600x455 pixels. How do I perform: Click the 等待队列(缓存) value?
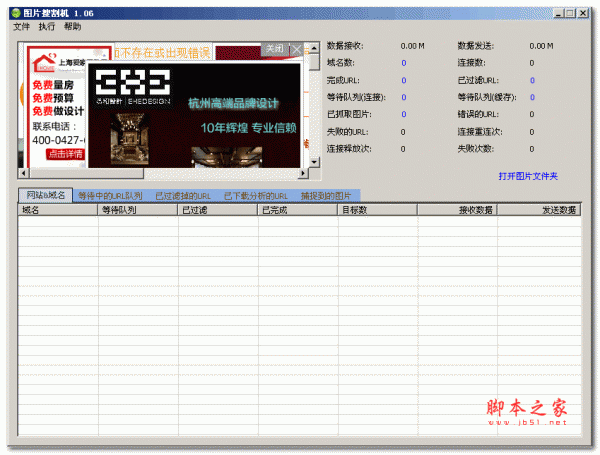[x=532, y=97]
